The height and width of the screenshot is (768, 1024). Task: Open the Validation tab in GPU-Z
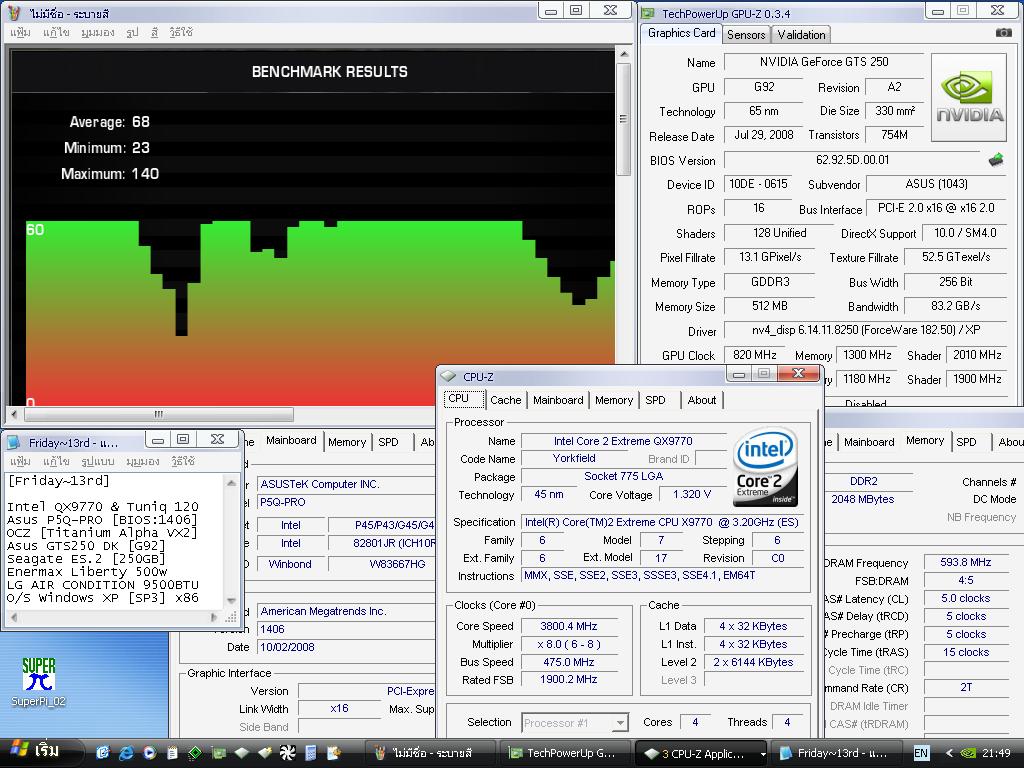(801, 35)
